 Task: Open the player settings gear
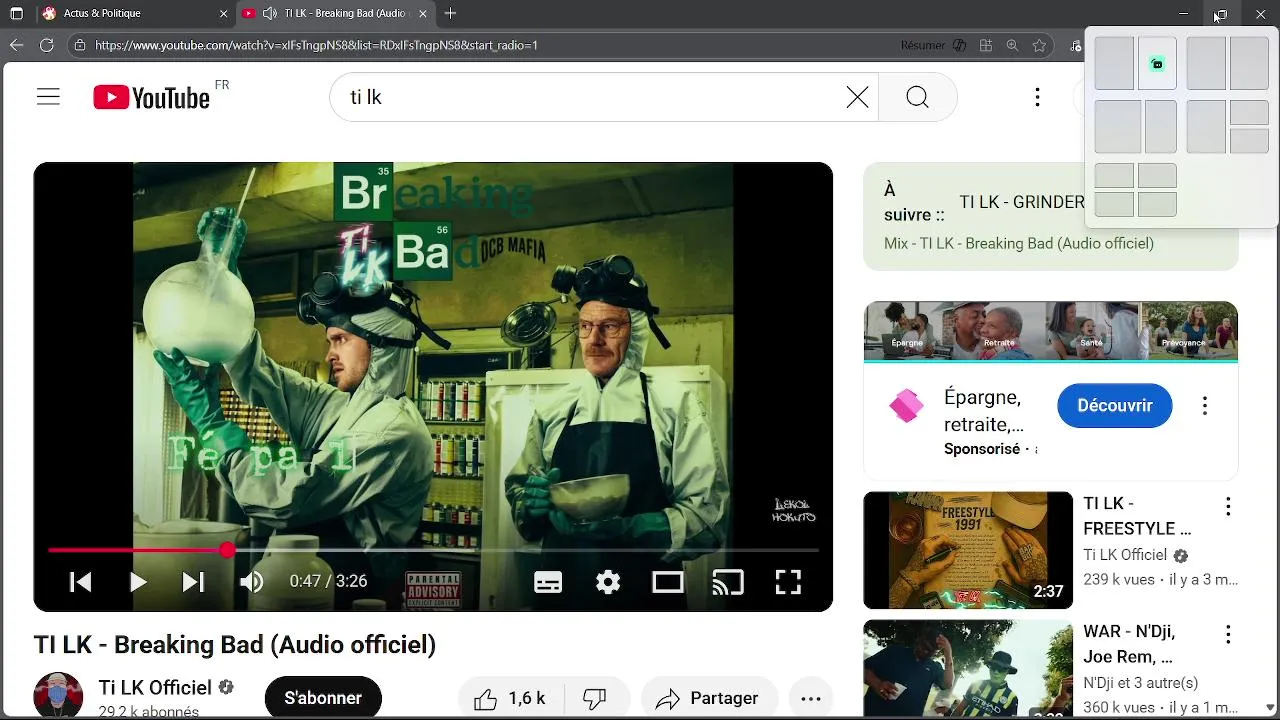(608, 582)
